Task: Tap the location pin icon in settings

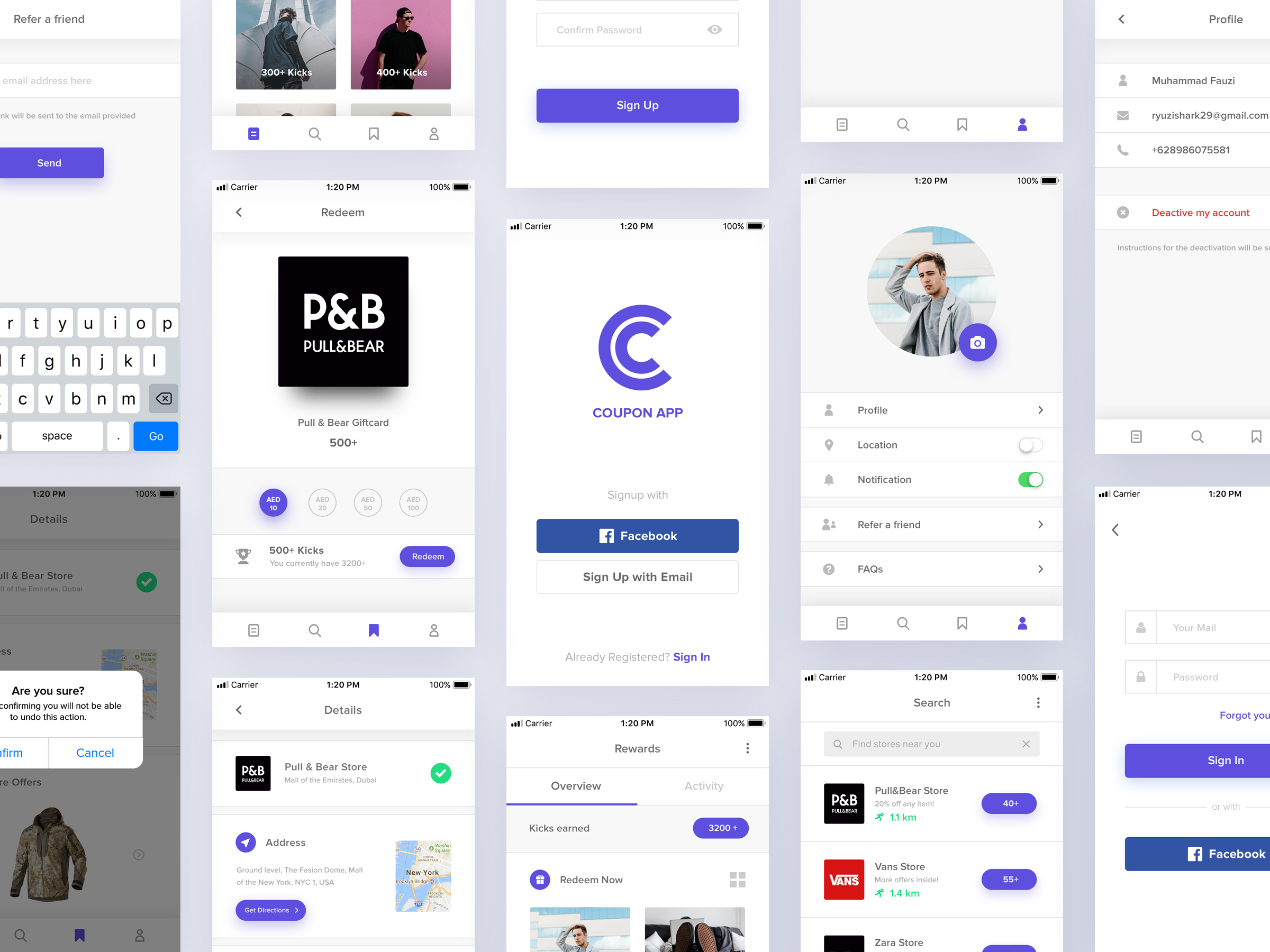Action: [x=829, y=445]
